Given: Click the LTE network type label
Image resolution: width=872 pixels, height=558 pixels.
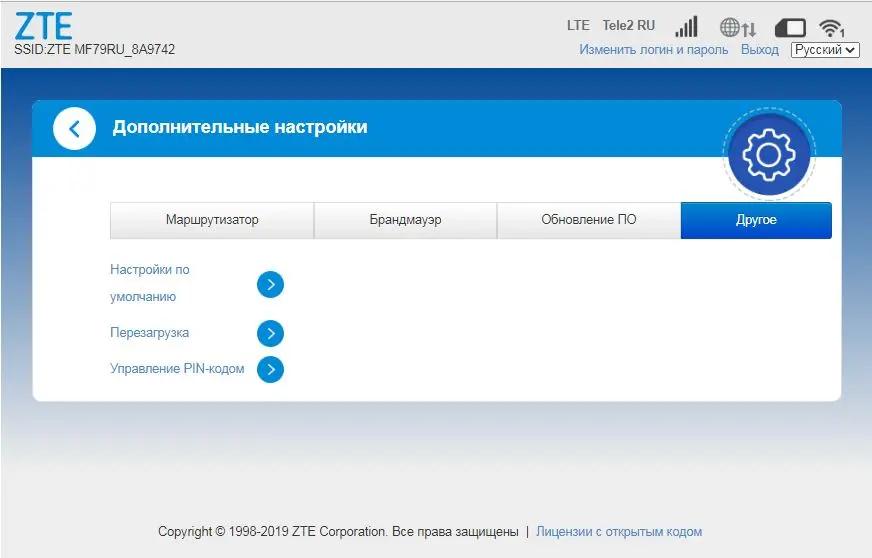Looking at the screenshot, I should pos(578,26).
